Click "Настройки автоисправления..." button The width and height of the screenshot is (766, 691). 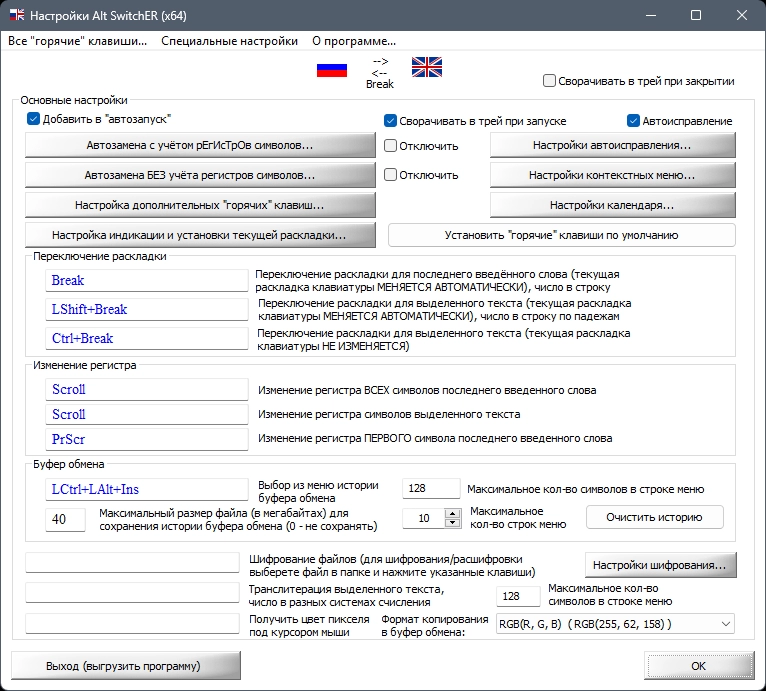[611, 145]
